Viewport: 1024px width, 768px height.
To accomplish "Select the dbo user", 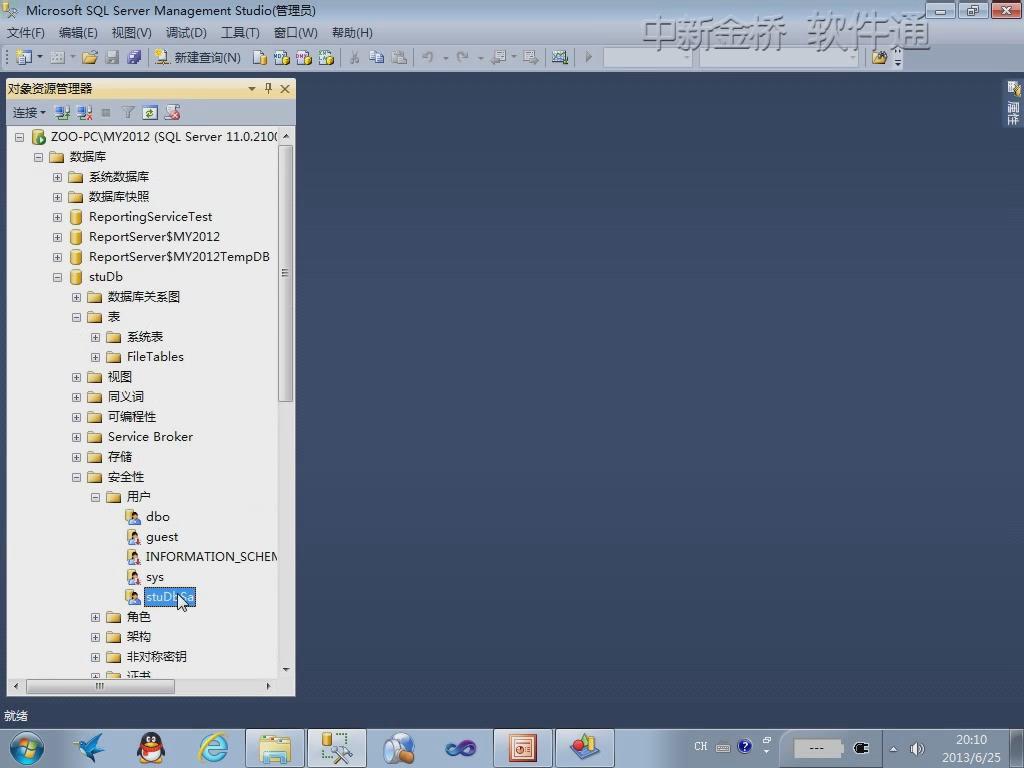I will [x=157, y=517].
